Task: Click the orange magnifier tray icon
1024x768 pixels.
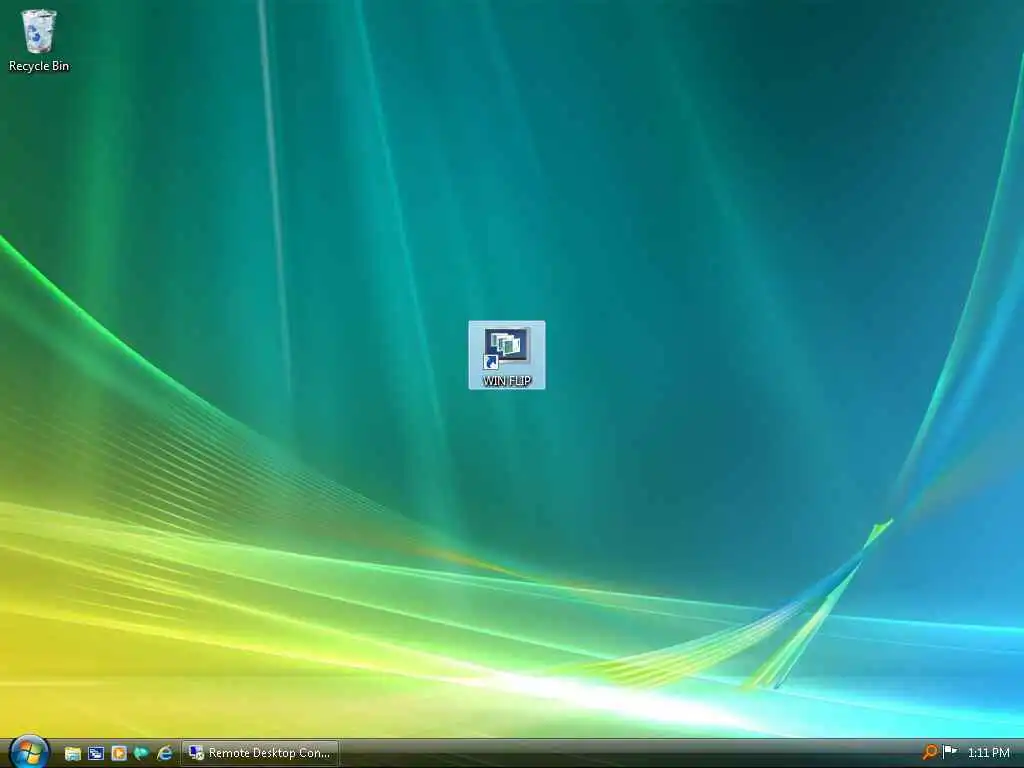Action: coord(929,752)
